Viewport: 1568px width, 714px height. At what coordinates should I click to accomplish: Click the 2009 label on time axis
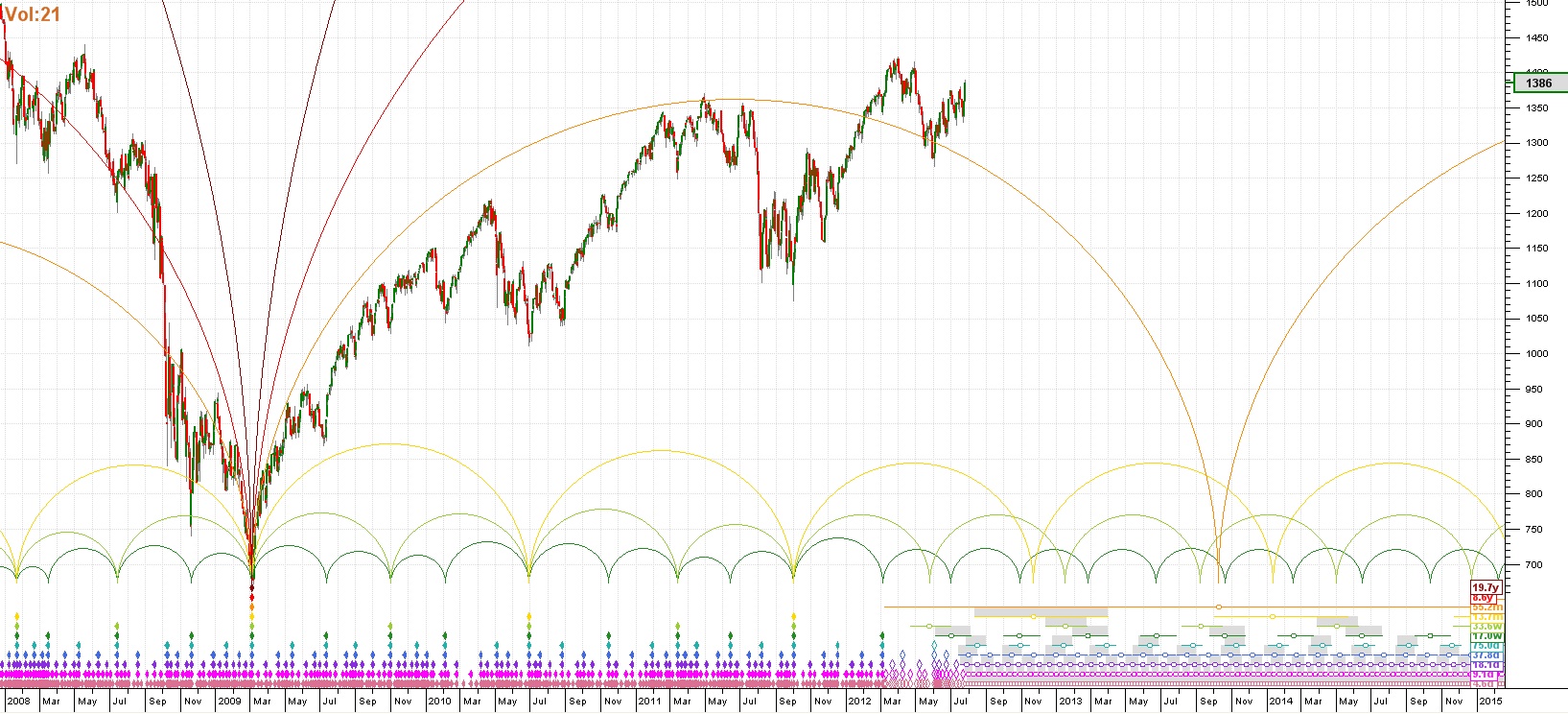[229, 702]
